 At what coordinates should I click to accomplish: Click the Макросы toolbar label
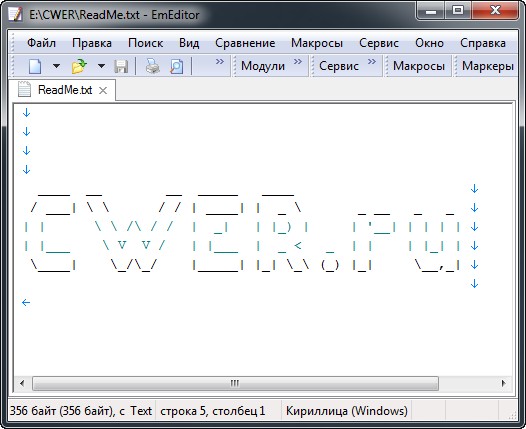(419, 66)
